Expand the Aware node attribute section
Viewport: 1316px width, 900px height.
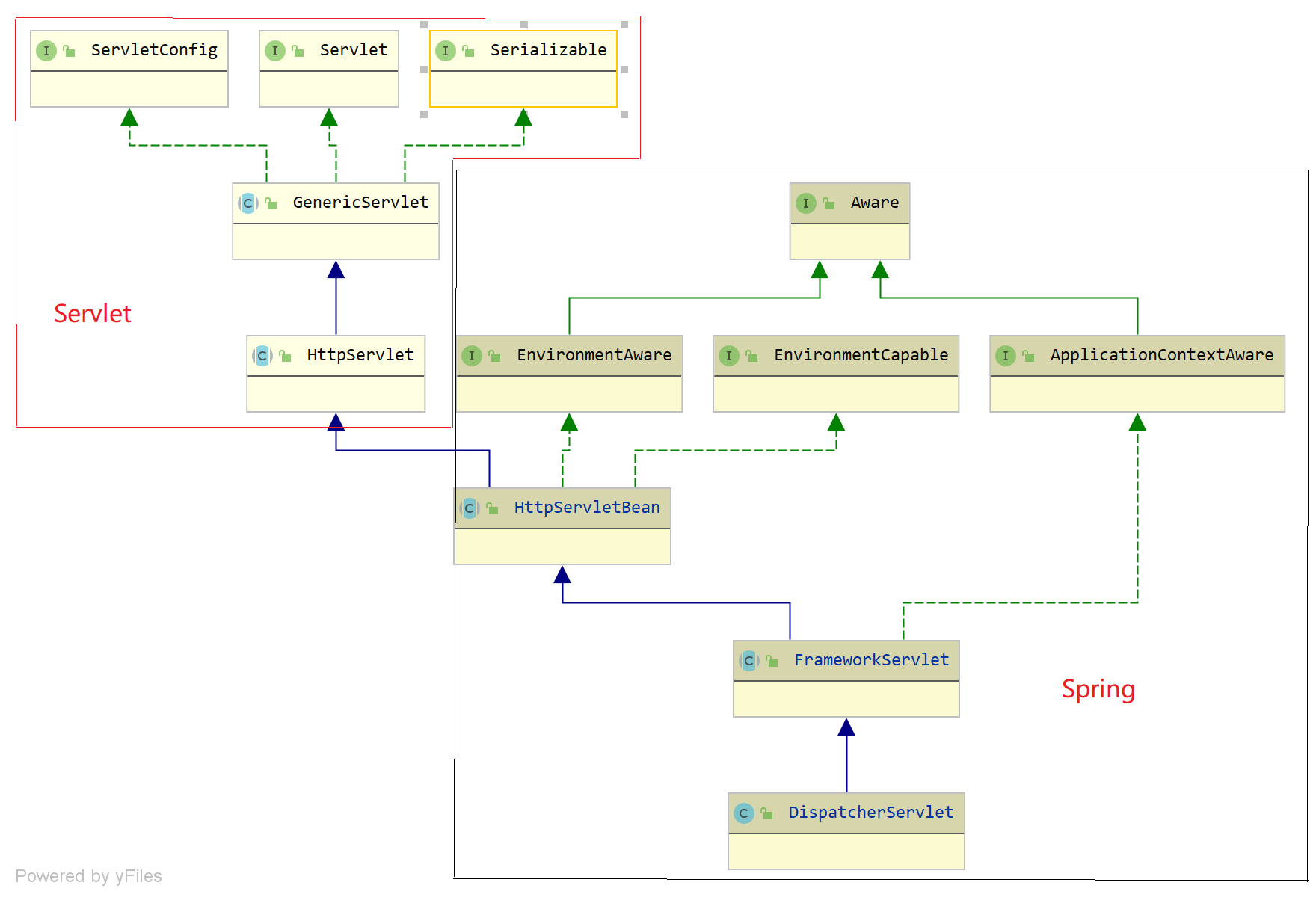(x=849, y=241)
